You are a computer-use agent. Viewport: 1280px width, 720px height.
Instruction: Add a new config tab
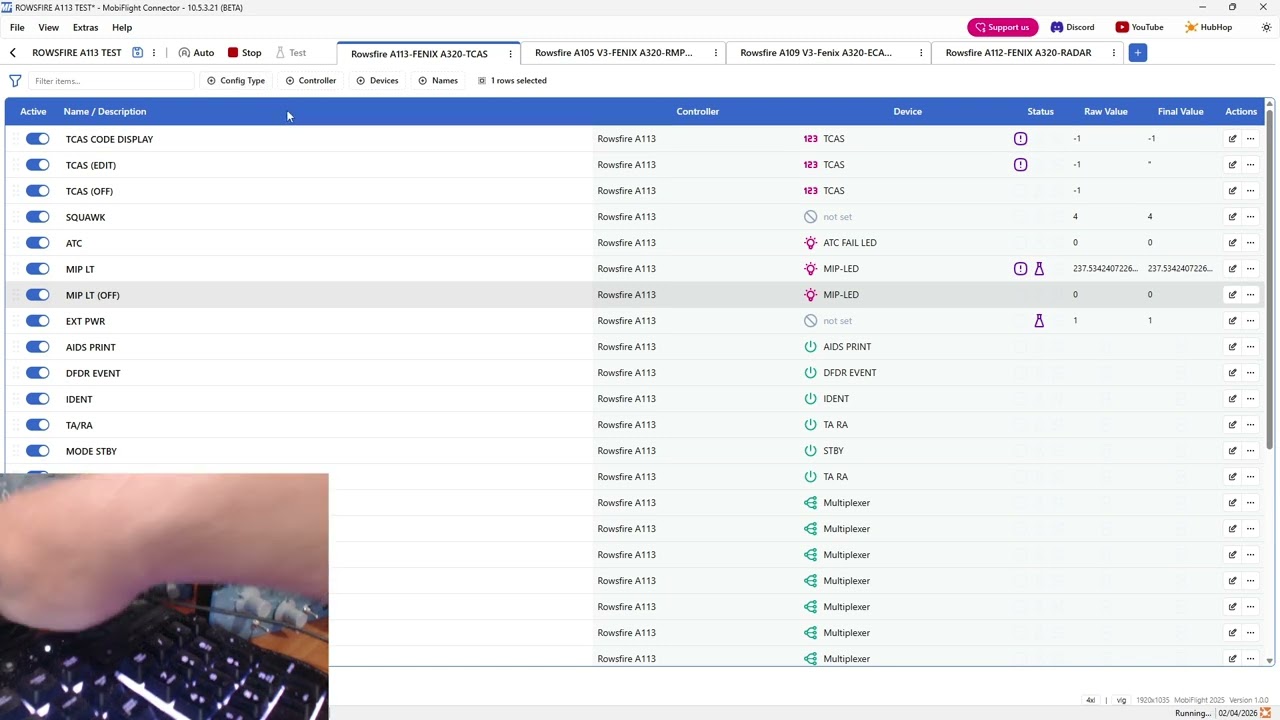click(x=1137, y=53)
